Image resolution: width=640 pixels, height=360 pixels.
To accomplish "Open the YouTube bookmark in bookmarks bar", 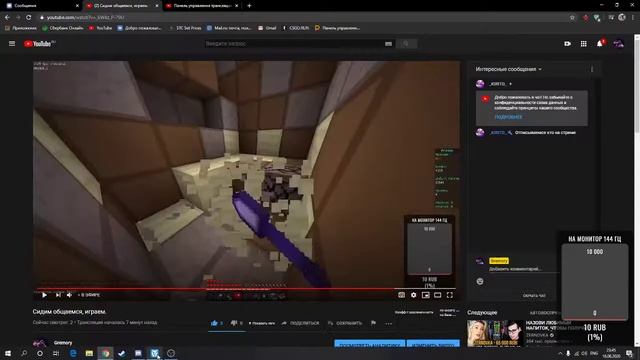I will pyautogui.click(x=100, y=28).
